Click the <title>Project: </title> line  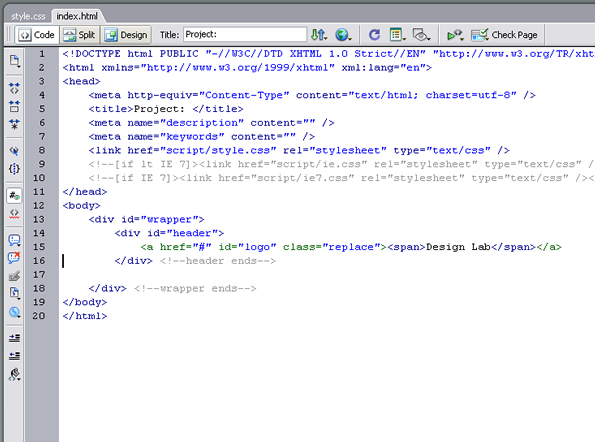[x=166, y=109]
